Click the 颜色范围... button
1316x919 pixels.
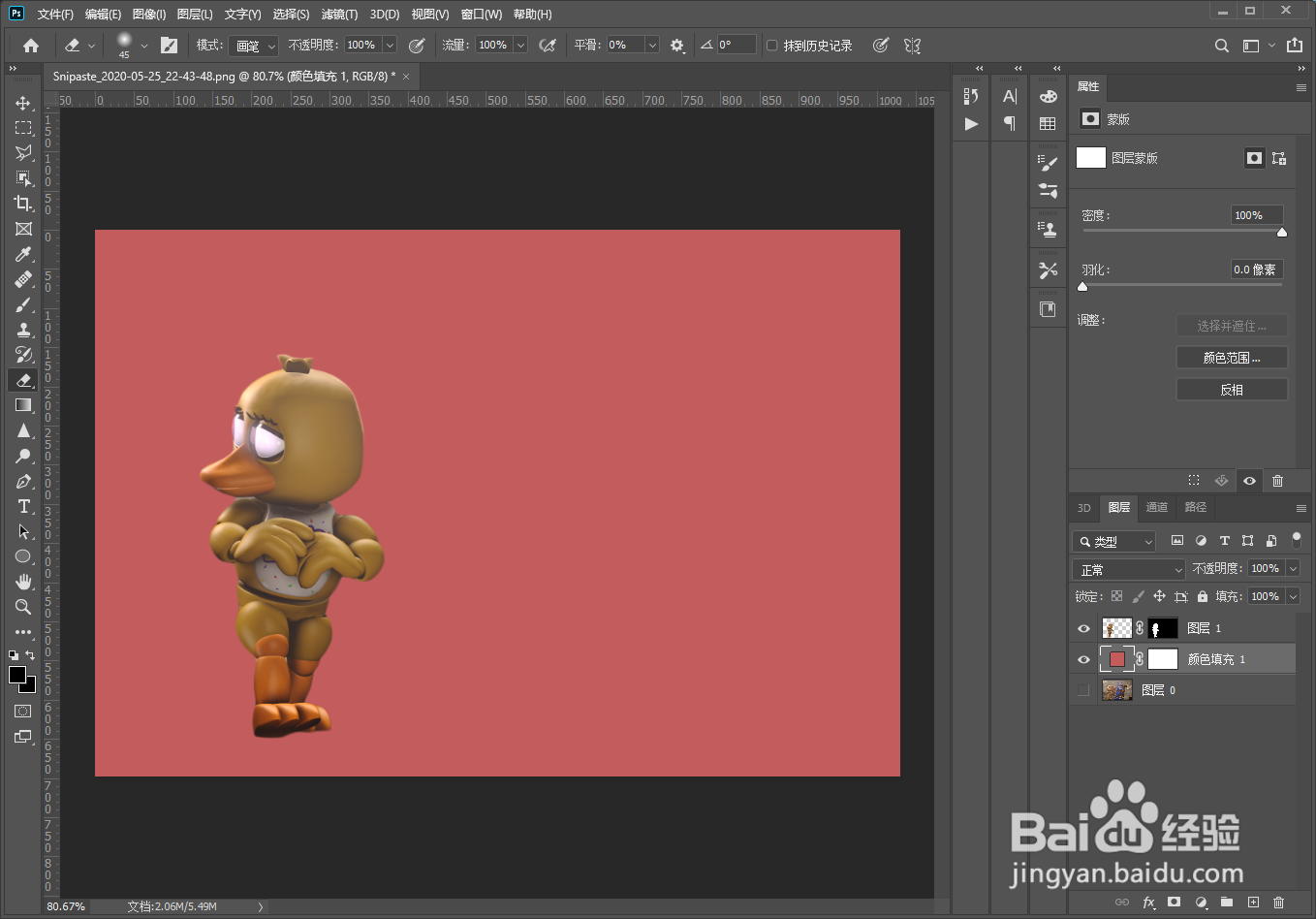point(1232,358)
